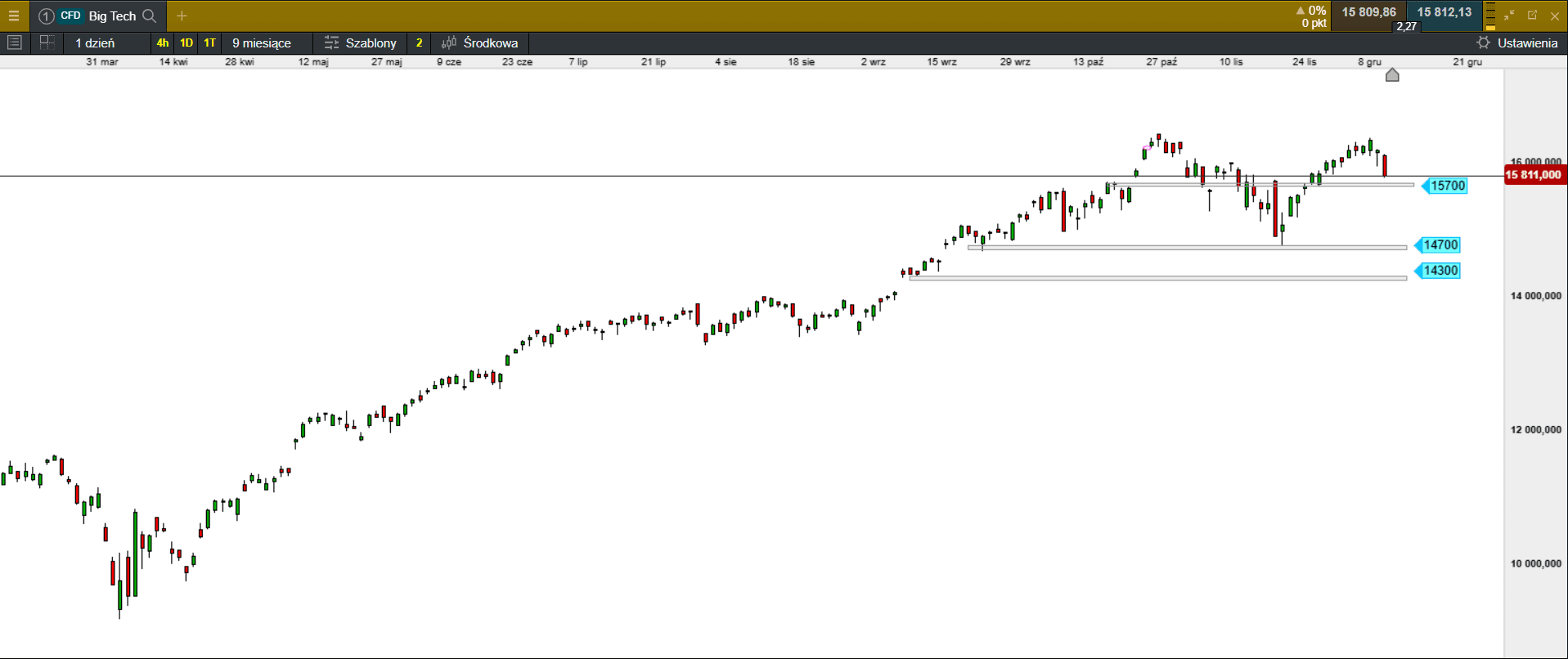Viewport: 1568px width, 659px height.
Task: Add a new chart tab with the plus icon
Action: click(182, 16)
